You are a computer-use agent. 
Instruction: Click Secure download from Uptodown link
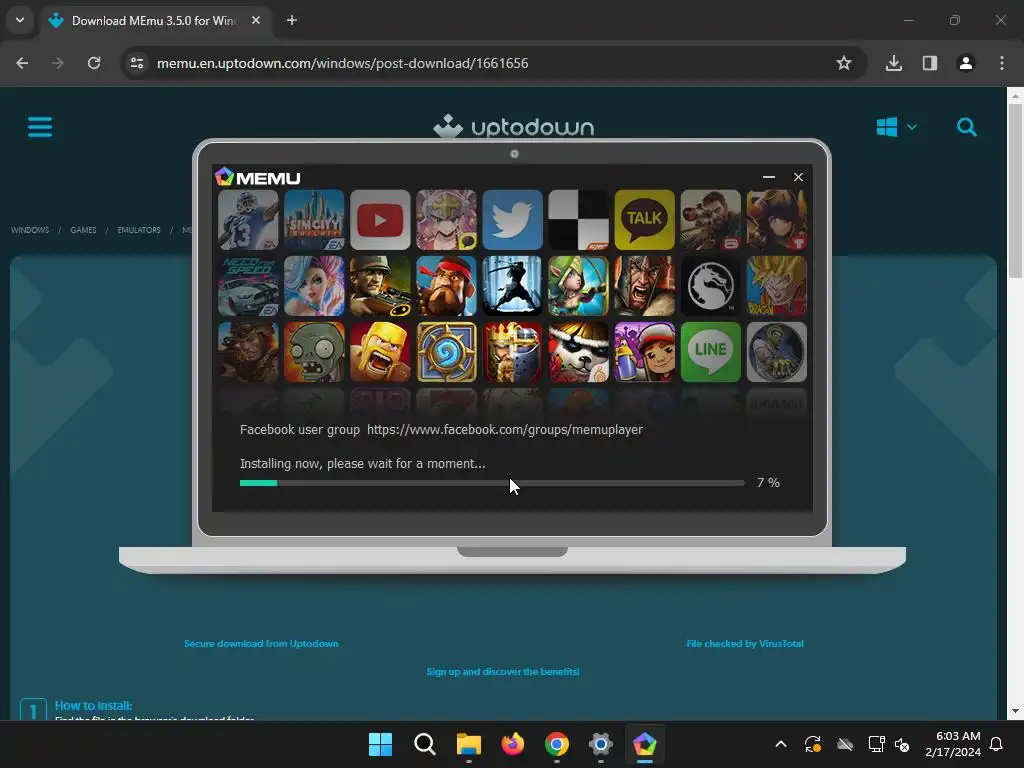pos(261,643)
